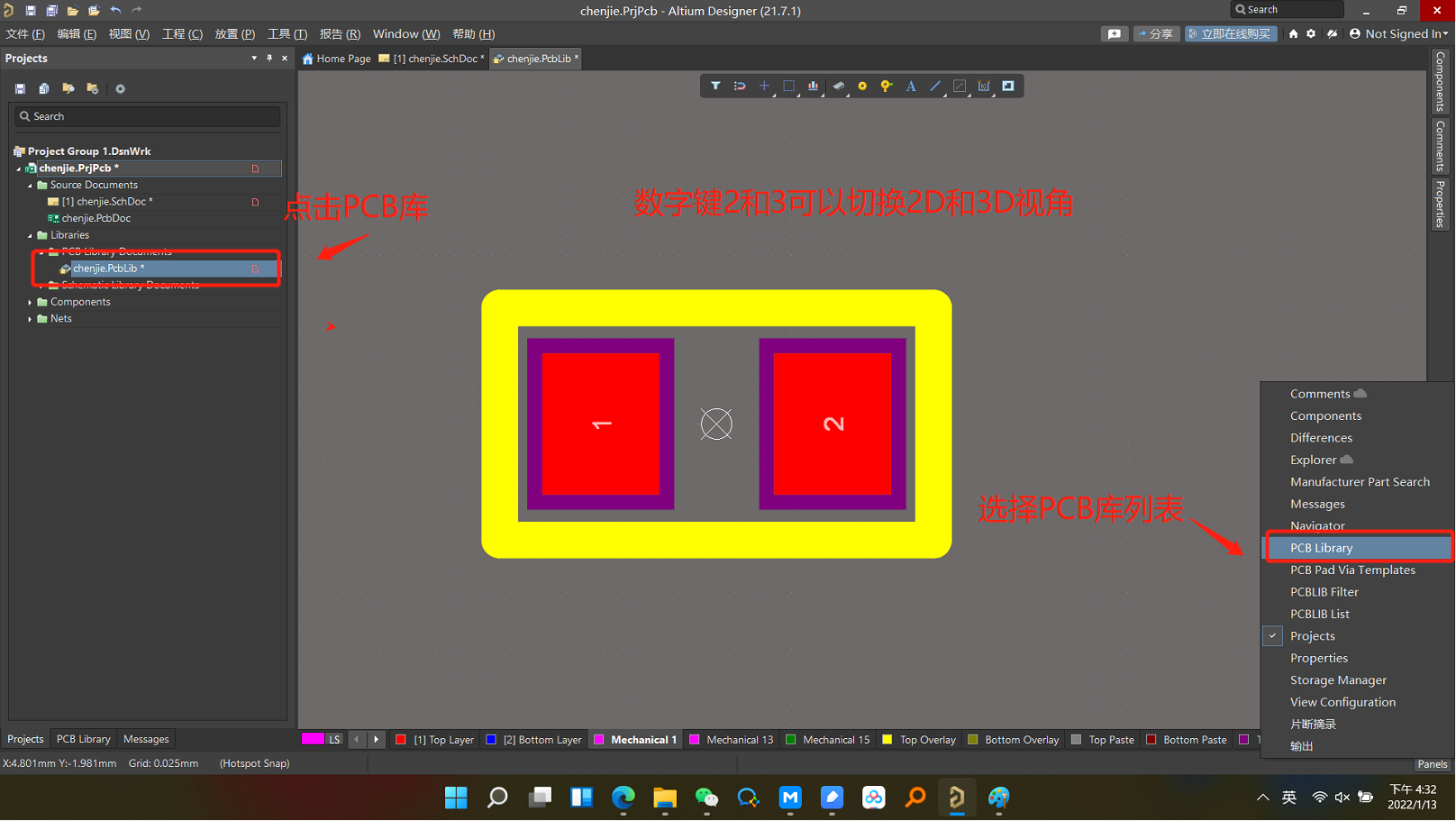Open the Home icon at top right
This screenshot has width=1456, height=821.
tap(1293, 33)
